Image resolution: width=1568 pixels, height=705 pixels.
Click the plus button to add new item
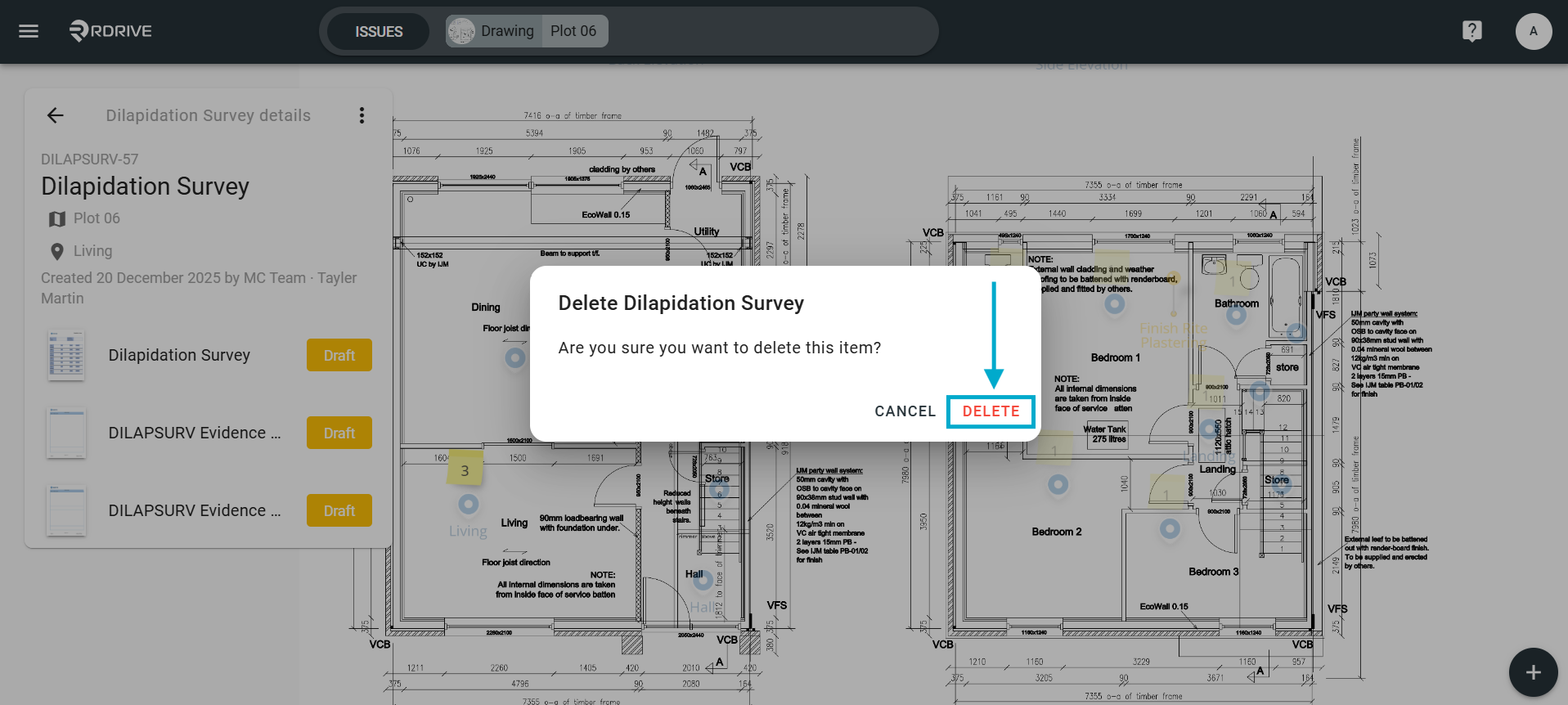[x=1533, y=672]
